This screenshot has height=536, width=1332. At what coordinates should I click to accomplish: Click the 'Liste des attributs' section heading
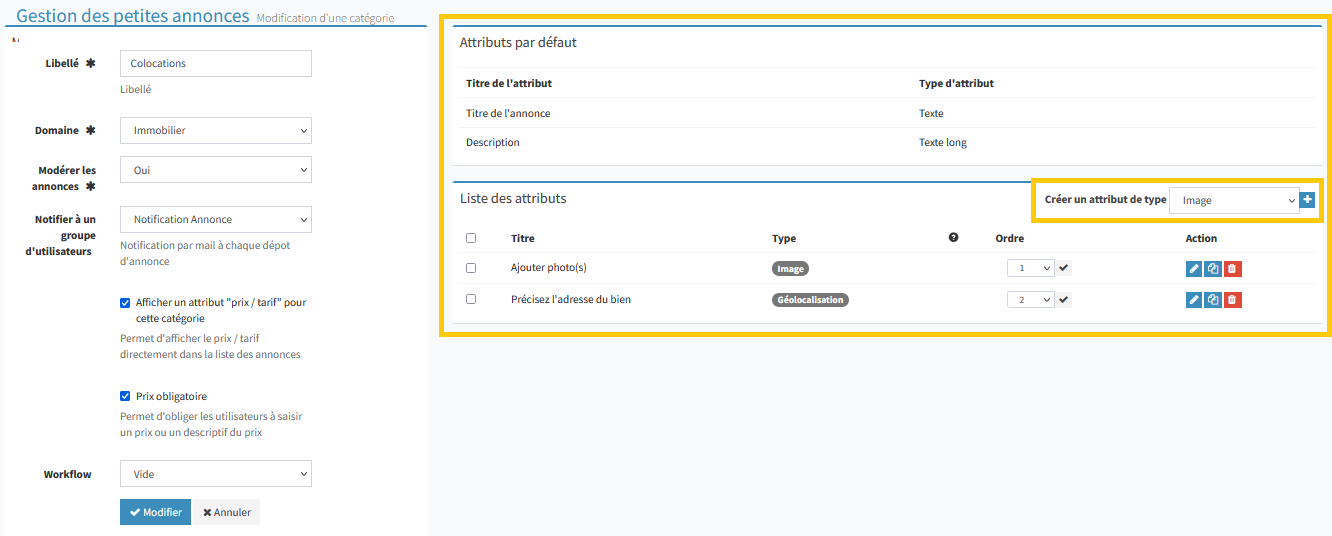tap(513, 198)
